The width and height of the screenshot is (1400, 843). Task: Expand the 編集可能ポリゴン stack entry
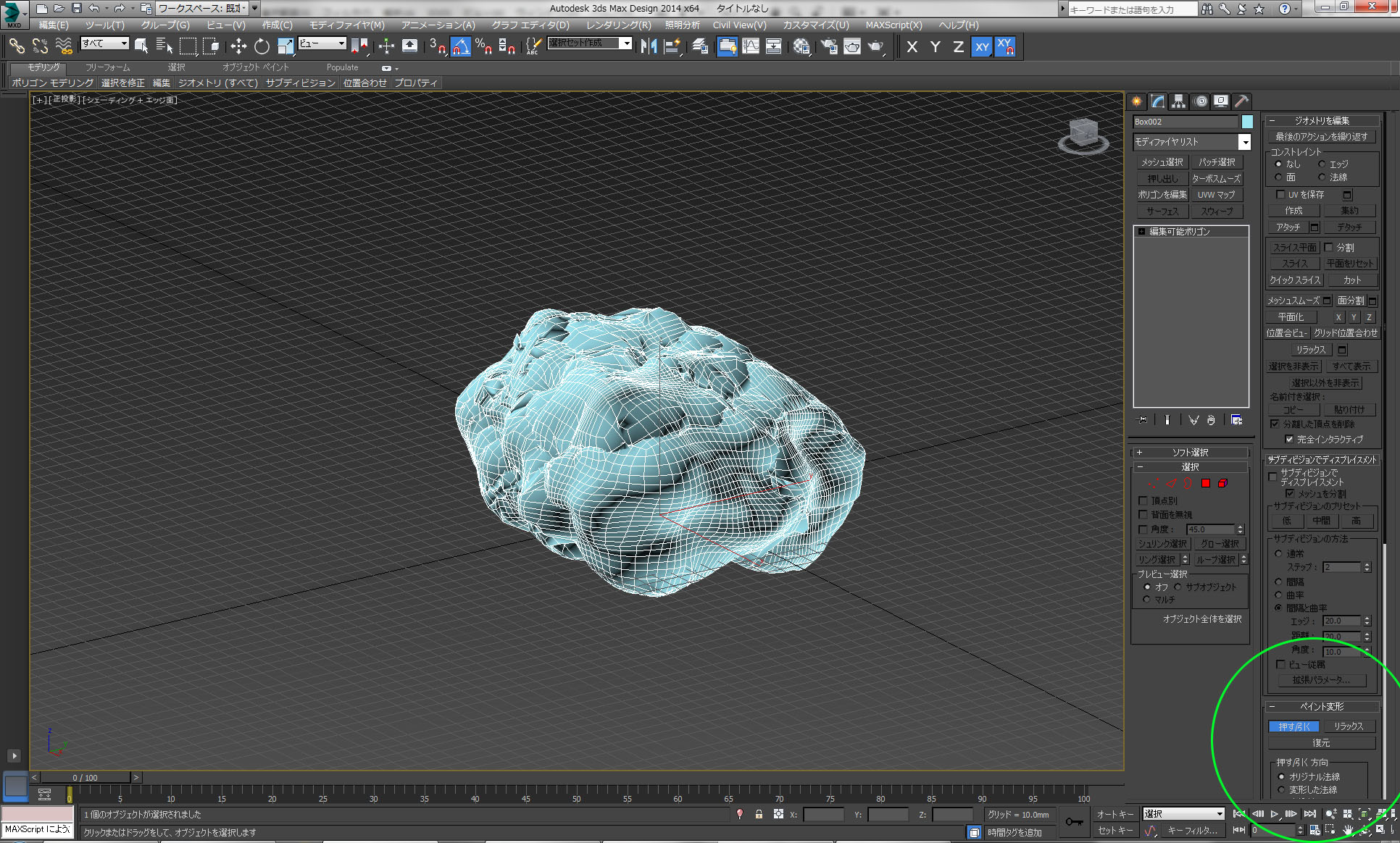(x=1141, y=232)
